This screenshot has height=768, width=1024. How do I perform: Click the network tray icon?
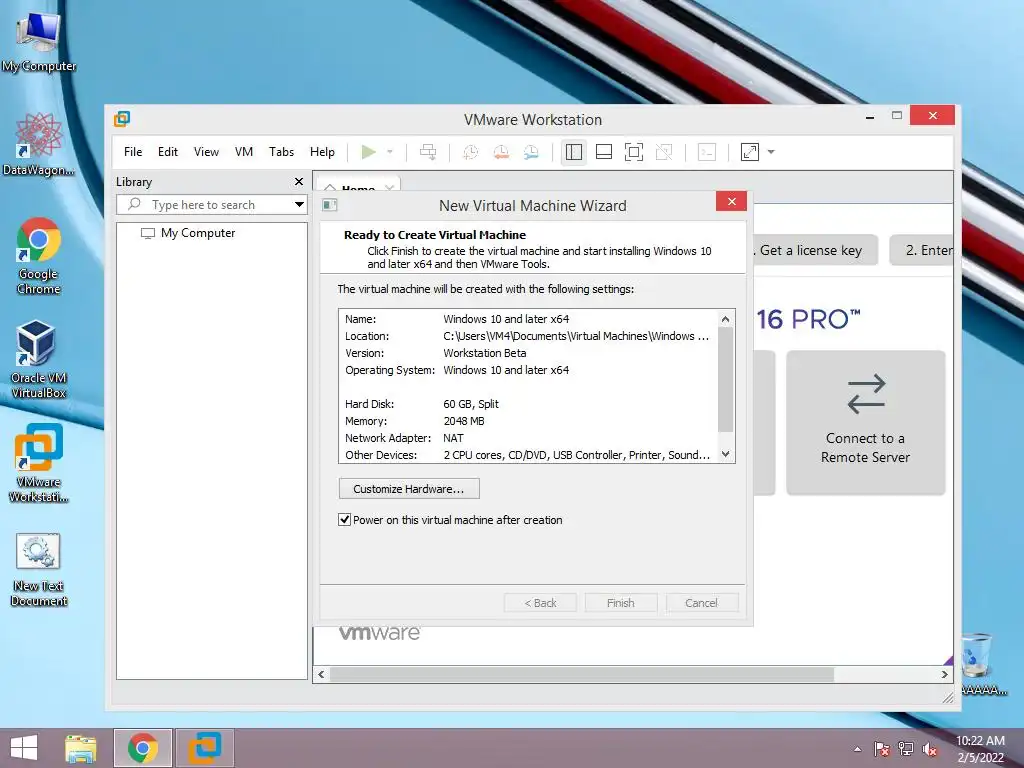(x=906, y=749)
